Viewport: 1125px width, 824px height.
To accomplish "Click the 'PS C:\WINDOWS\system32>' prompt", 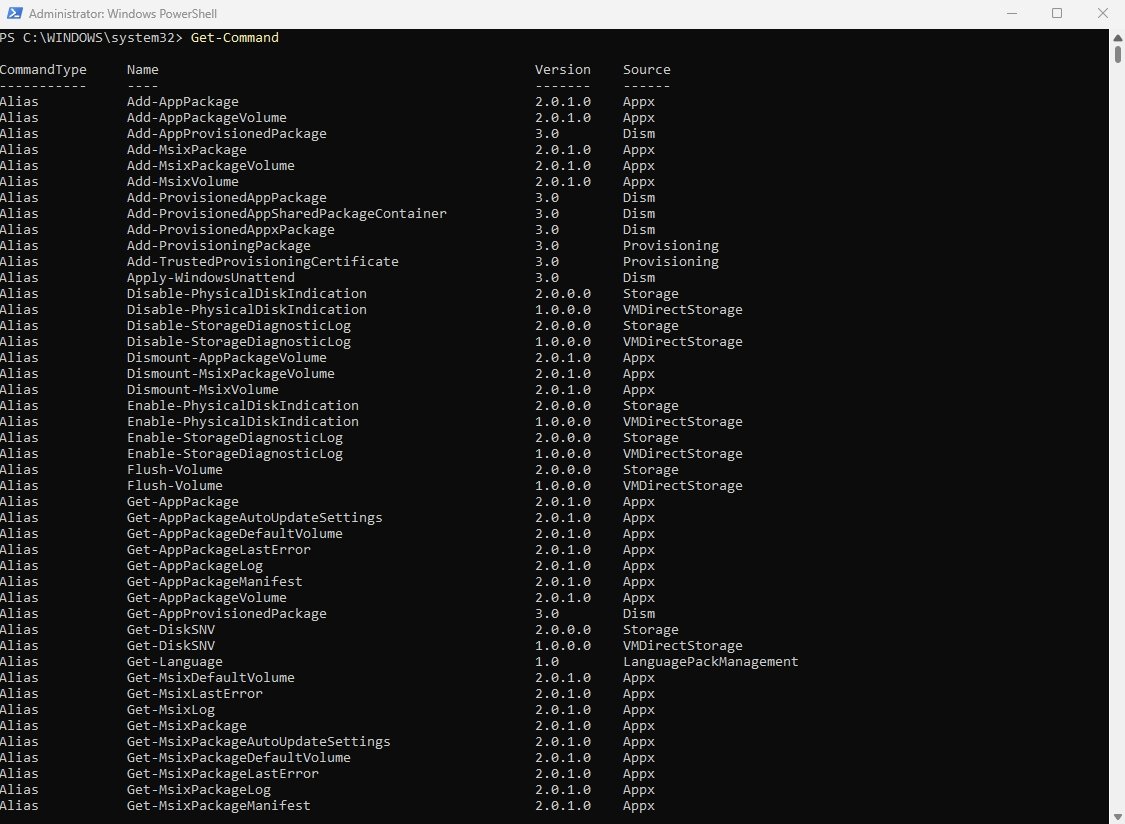I will (92, 37).
